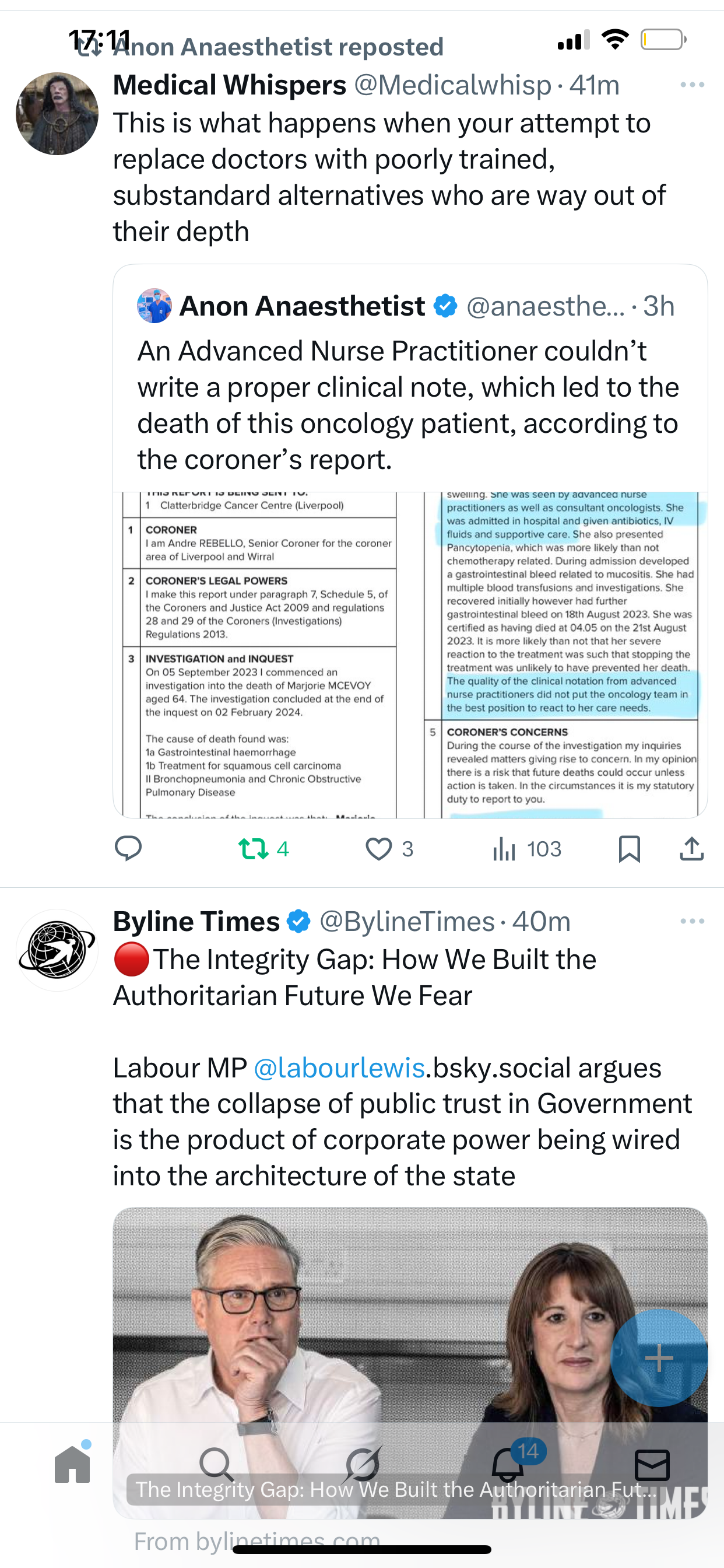
Task: Tap the compose new post button
Action: (x=659, y=1357)
